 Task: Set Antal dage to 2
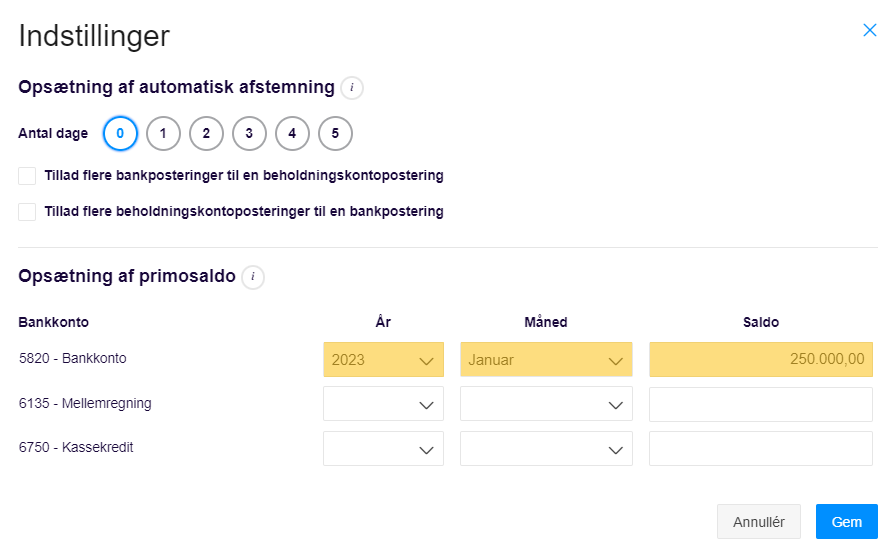pyautogui.click(x=206, y=133)
